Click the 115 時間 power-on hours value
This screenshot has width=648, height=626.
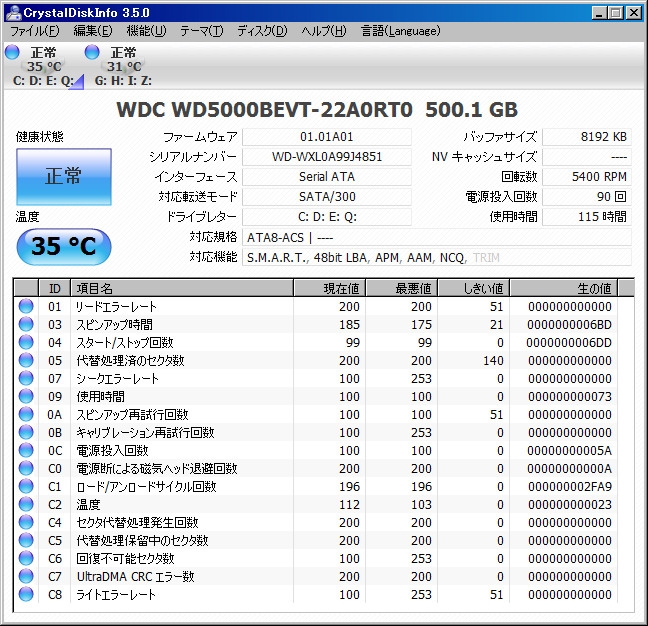click(586, 217)
